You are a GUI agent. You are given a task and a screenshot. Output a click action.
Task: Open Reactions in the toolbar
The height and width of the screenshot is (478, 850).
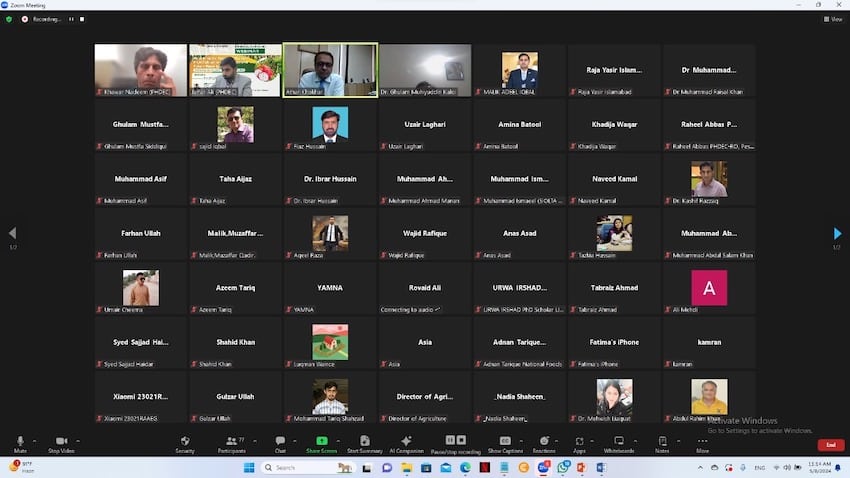pos(545,443)
